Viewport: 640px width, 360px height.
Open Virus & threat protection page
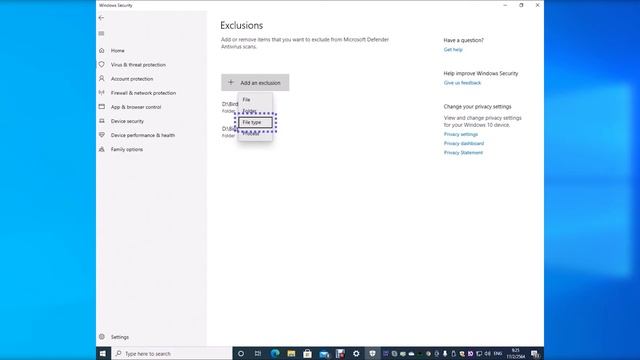click(138, 64)
